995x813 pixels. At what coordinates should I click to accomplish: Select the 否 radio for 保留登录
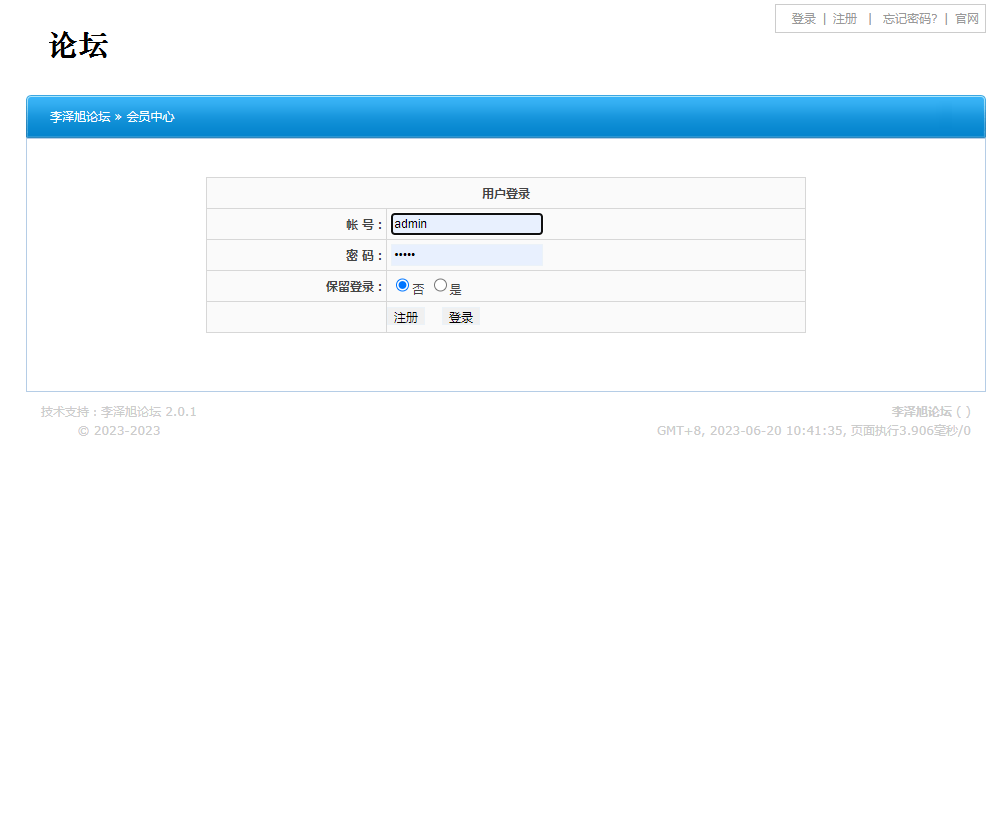(402, 285)
